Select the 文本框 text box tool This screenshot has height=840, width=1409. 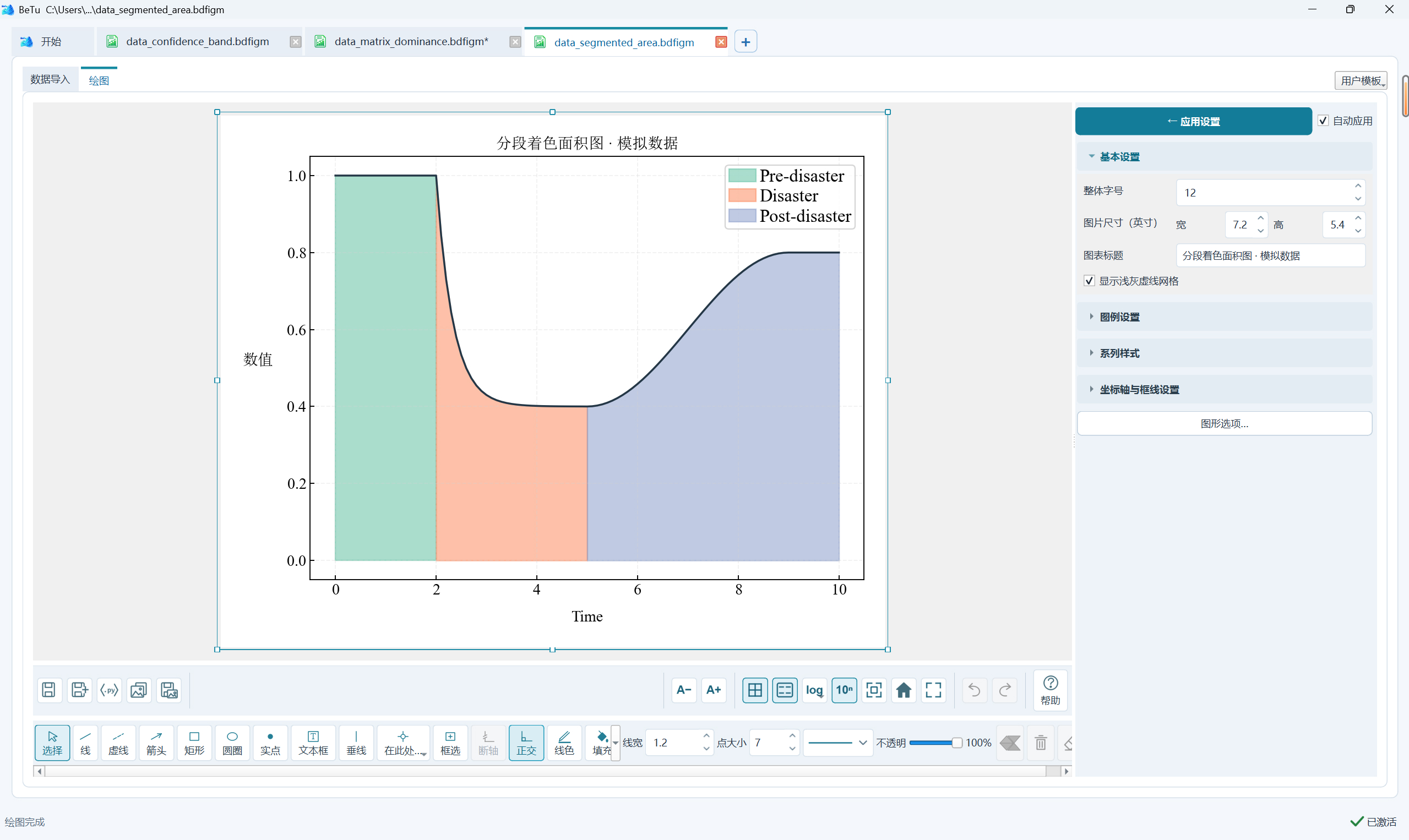[313, 743]
